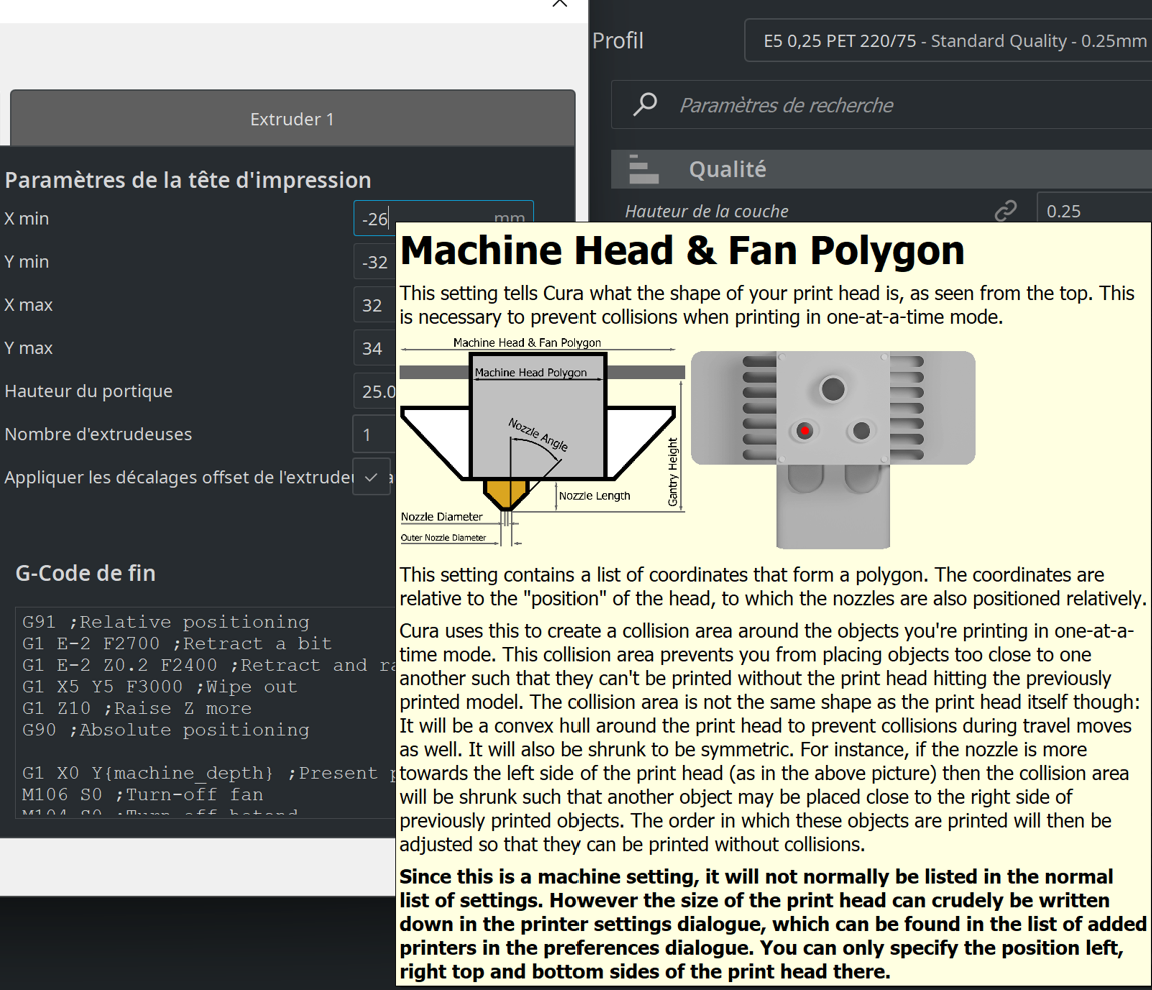
Task: Switch to the Extruder 1 tab
Action: tap(292, 119)
